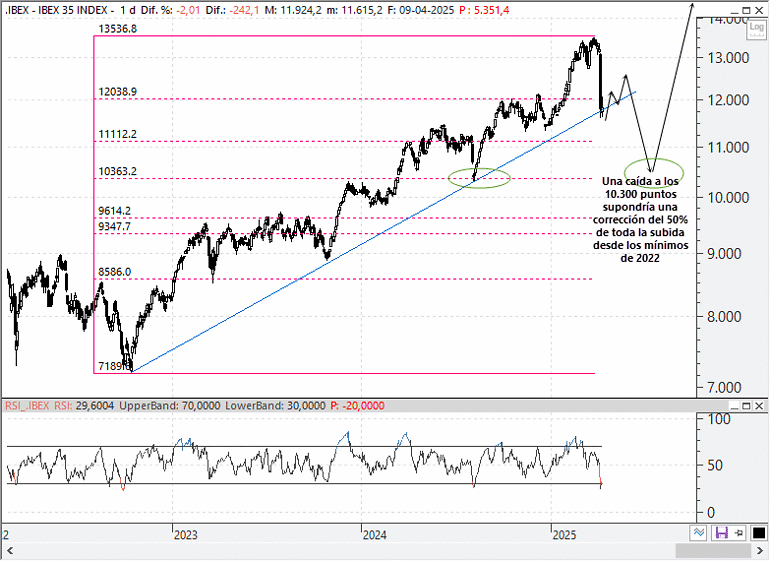770x561 pixels.
Task: Click the 100 label on RSI axis
Action: [x=719, y=420]
